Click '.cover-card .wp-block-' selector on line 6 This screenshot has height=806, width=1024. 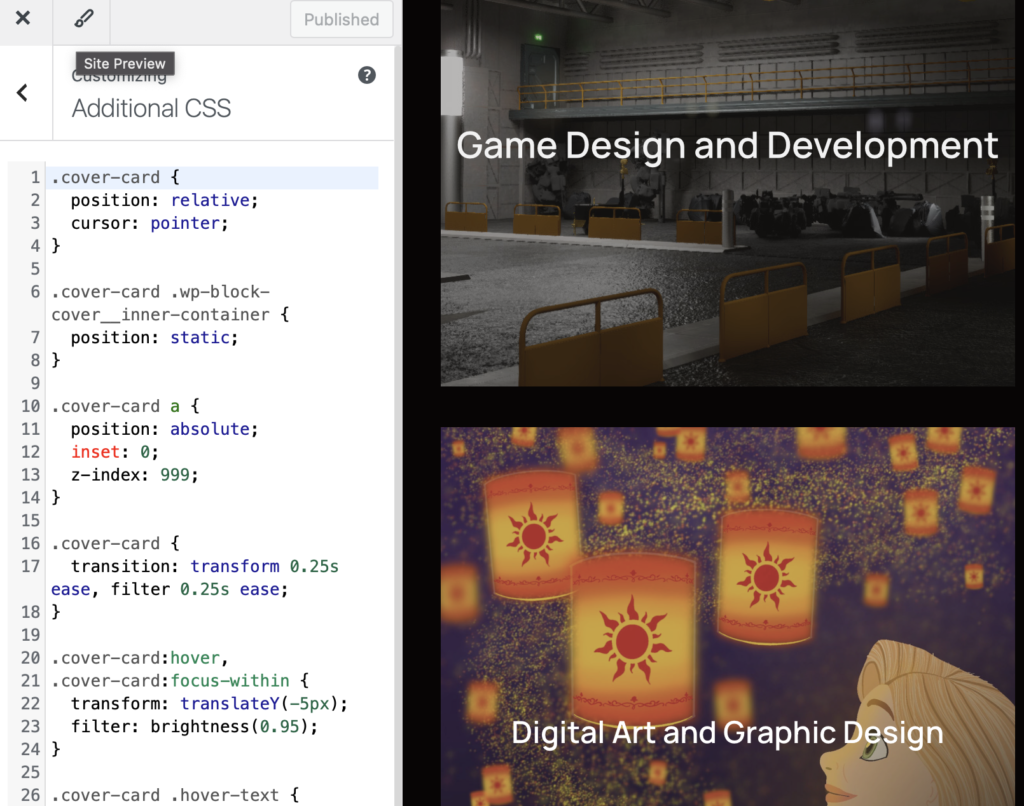pos(161,292)
